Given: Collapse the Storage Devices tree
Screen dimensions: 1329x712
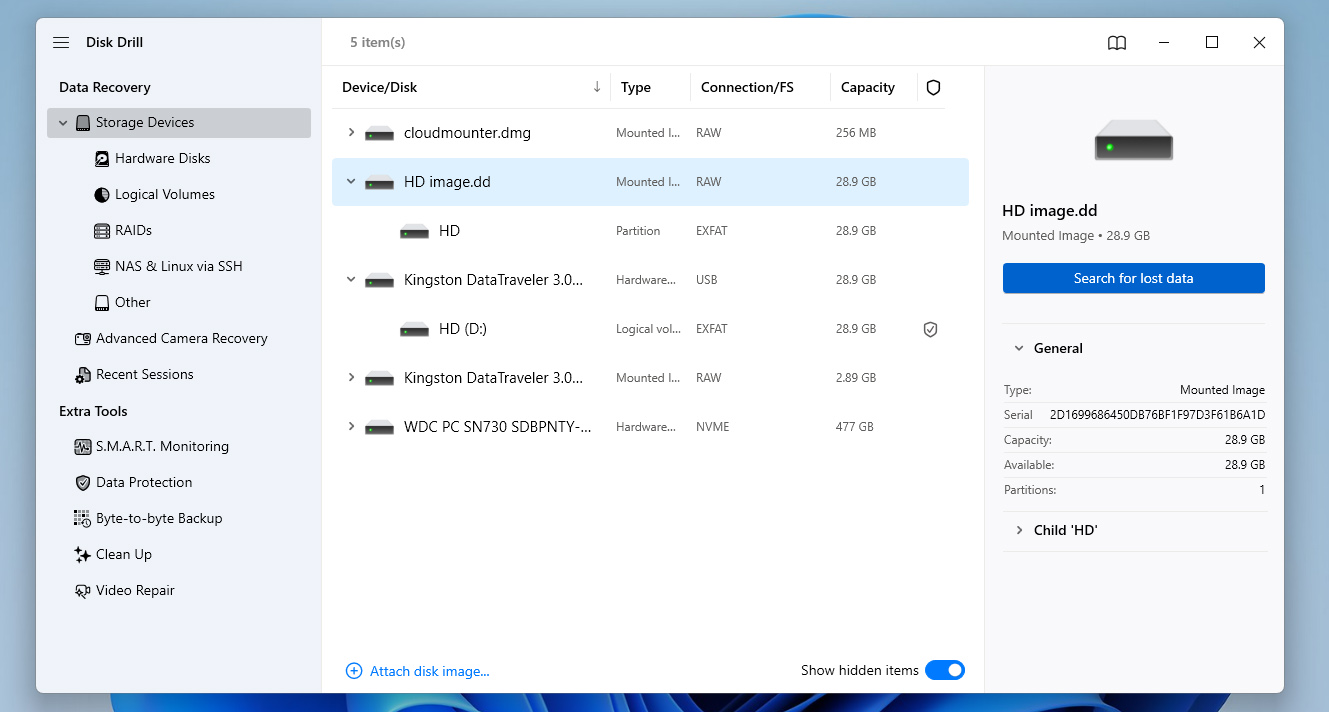Looking at the screenshot, I should [63, 123].
